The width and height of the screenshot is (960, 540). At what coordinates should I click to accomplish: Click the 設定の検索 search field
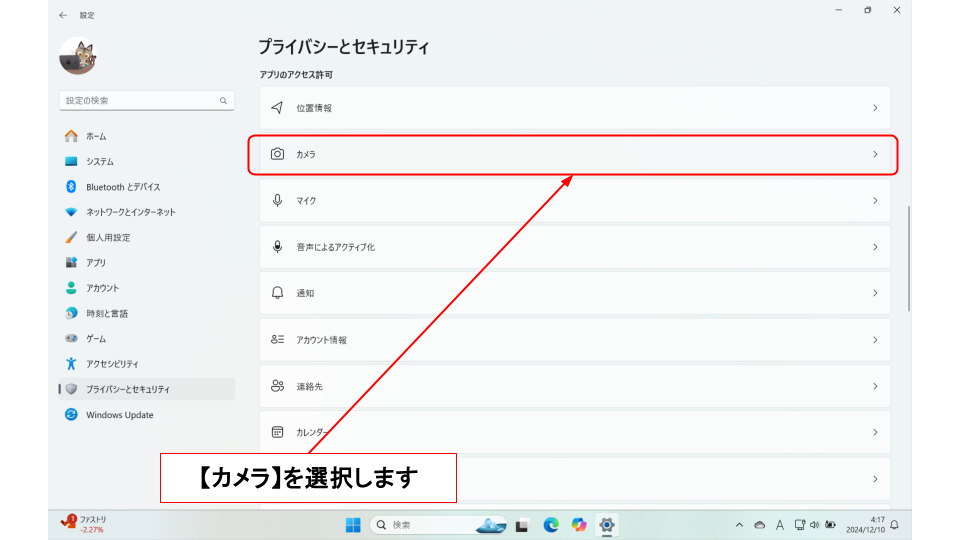coord(140,101)
